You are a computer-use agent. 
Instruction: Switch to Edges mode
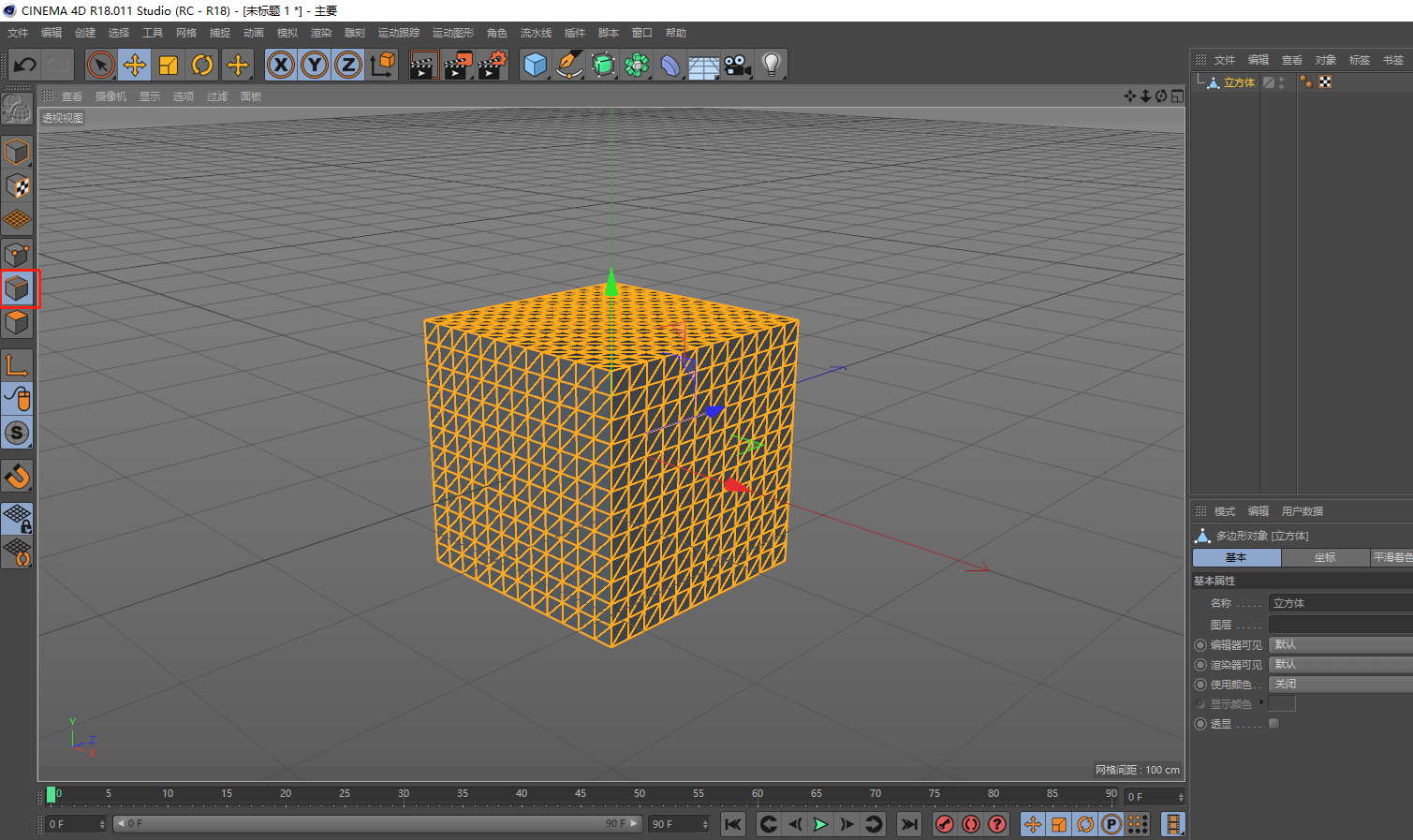tap(18, 288)
